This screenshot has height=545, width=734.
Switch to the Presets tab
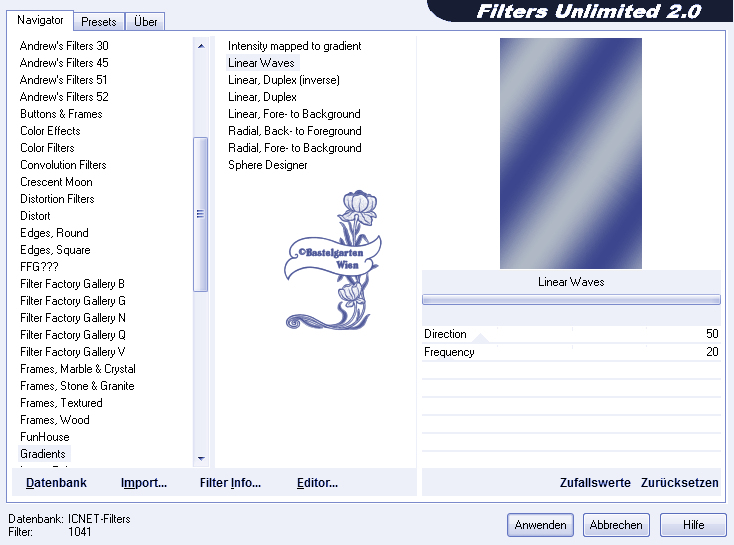pyautogui.click(x=99, y=22)
